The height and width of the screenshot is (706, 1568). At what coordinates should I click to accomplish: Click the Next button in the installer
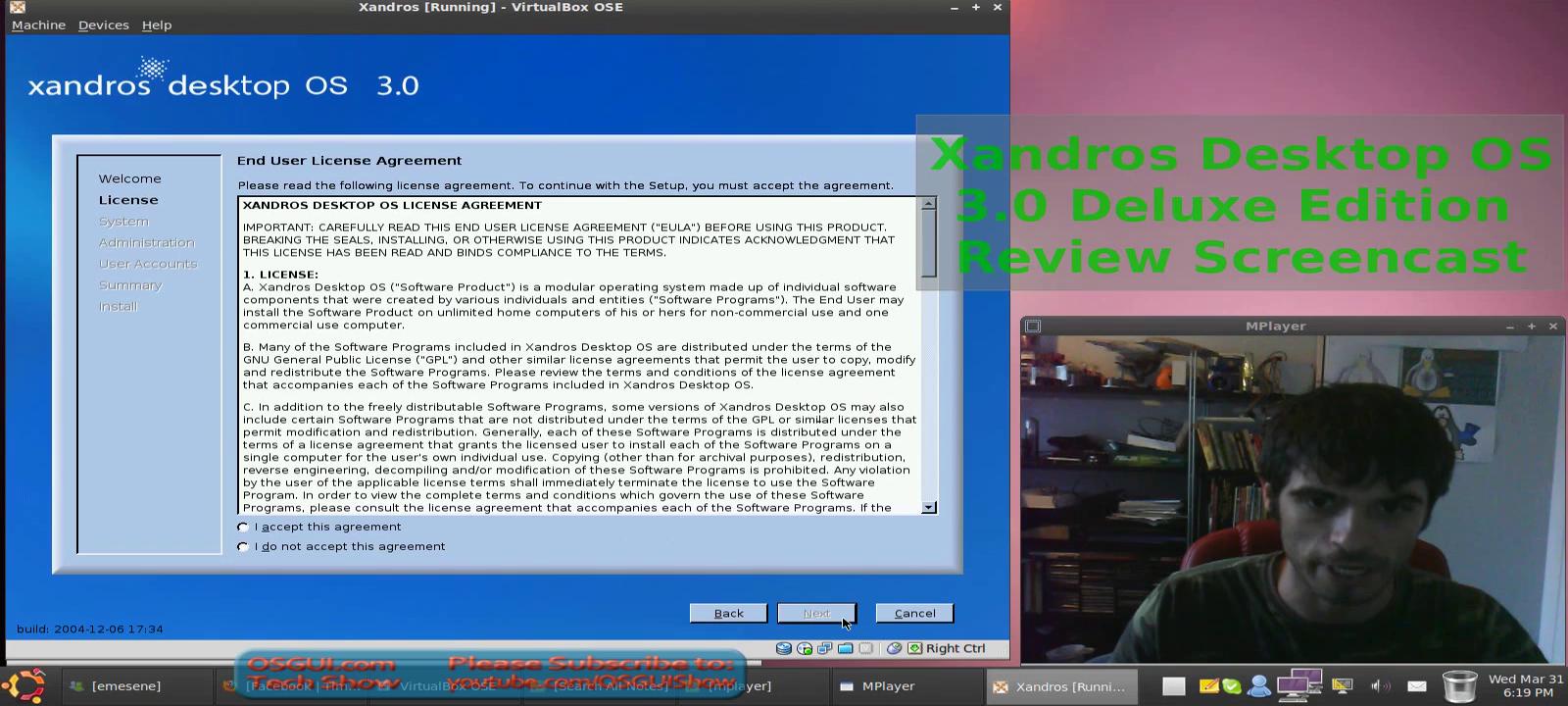816,613
